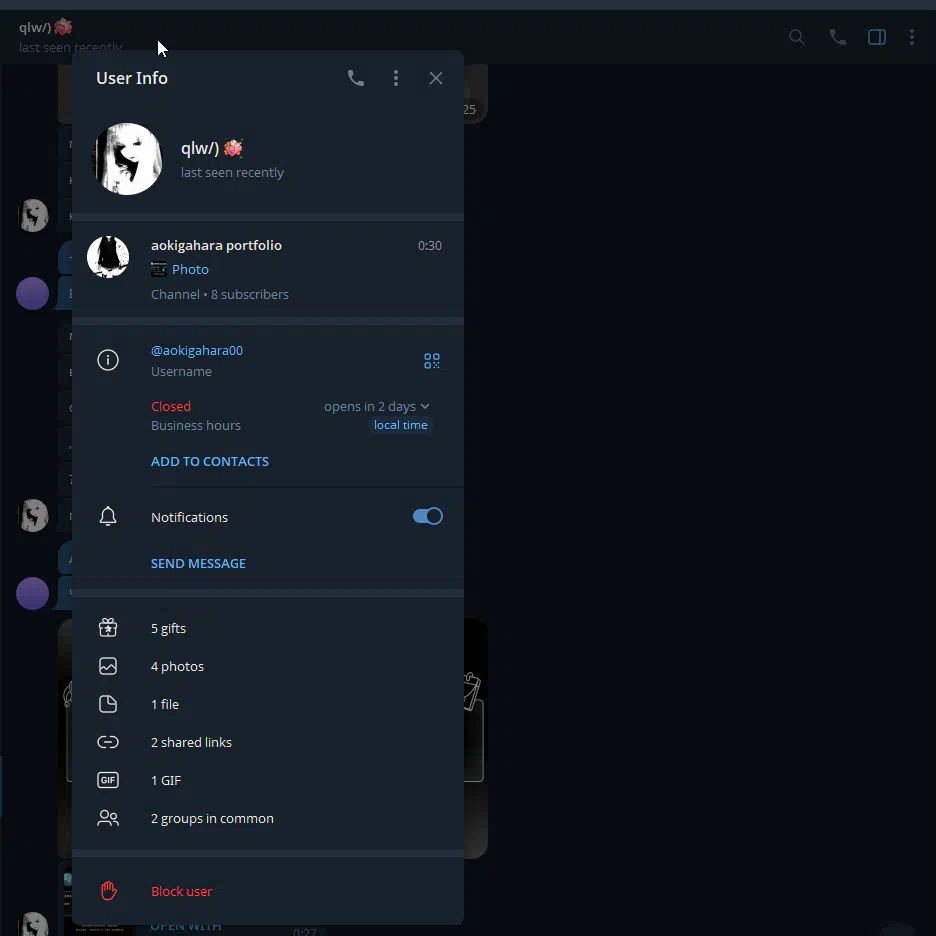The height and width of the screenshot is (936, 936).
Task: Expand business hours opens in 2 days
Action: tap(377, 407)
